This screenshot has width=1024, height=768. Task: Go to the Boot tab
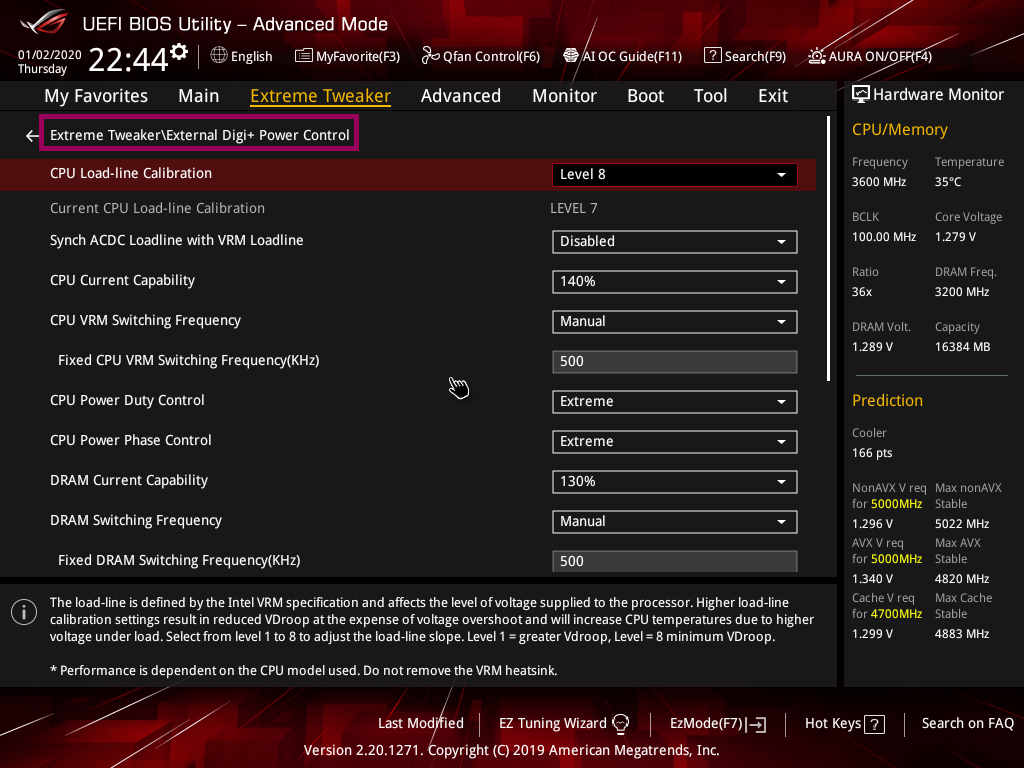(x=645, y=96)
